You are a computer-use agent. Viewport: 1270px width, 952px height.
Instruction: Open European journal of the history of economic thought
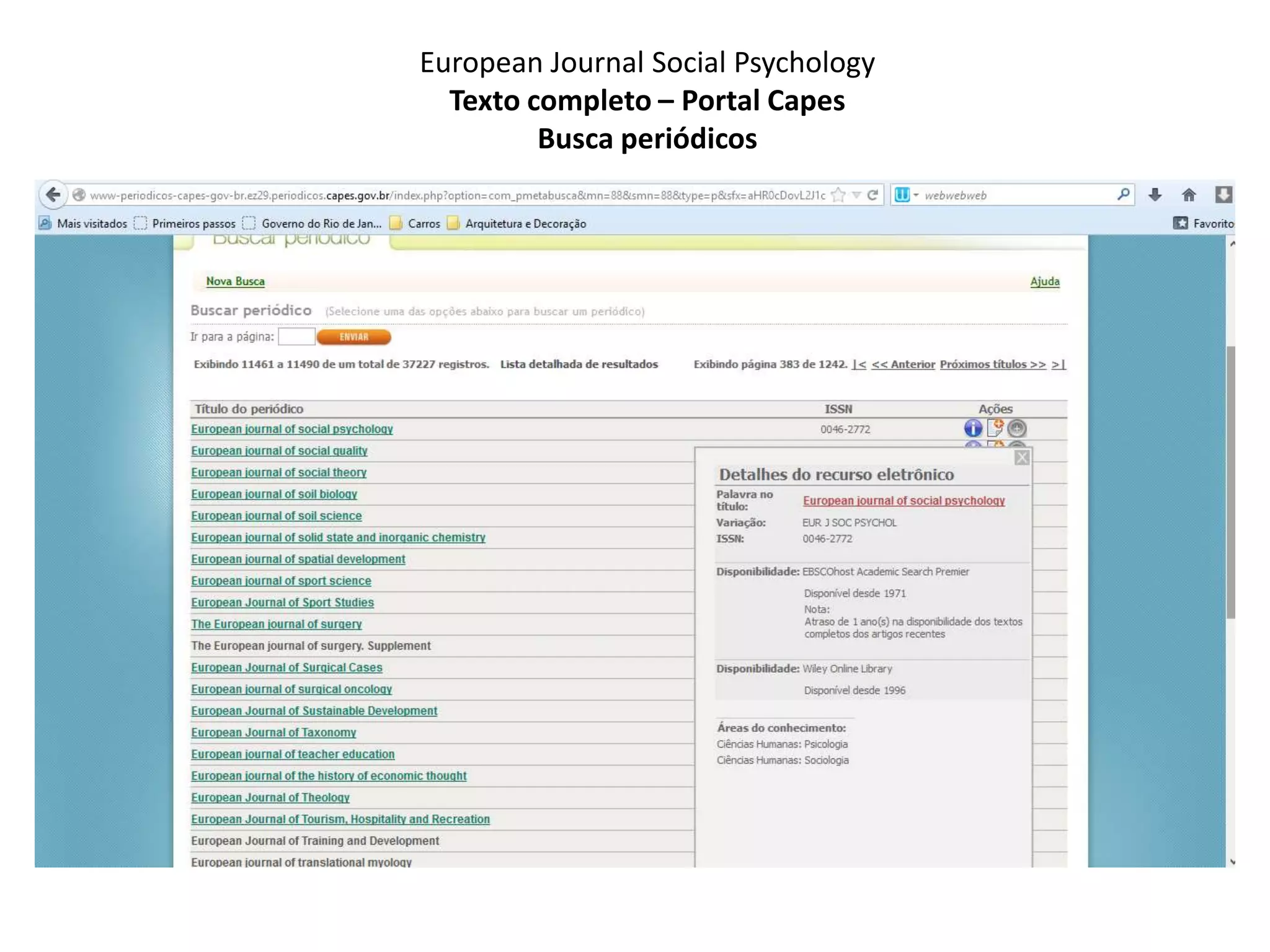point(329,777)
